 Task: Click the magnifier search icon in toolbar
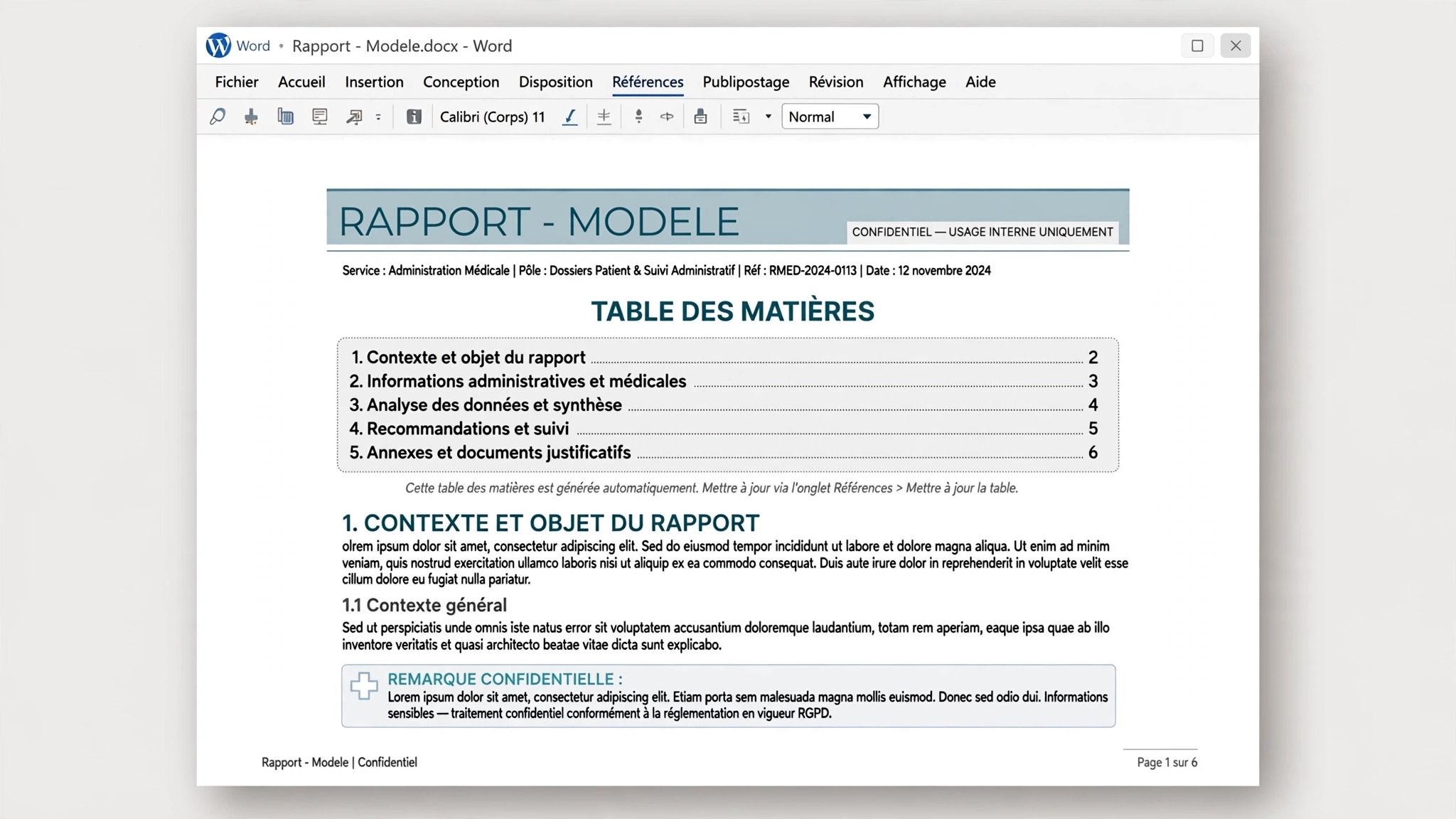218,117
